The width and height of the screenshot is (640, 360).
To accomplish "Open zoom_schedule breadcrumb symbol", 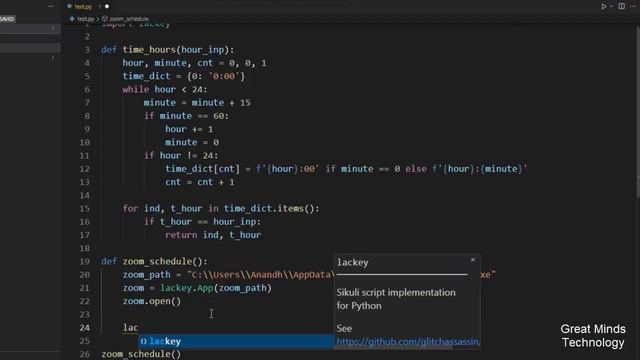I will click(129, 19).
